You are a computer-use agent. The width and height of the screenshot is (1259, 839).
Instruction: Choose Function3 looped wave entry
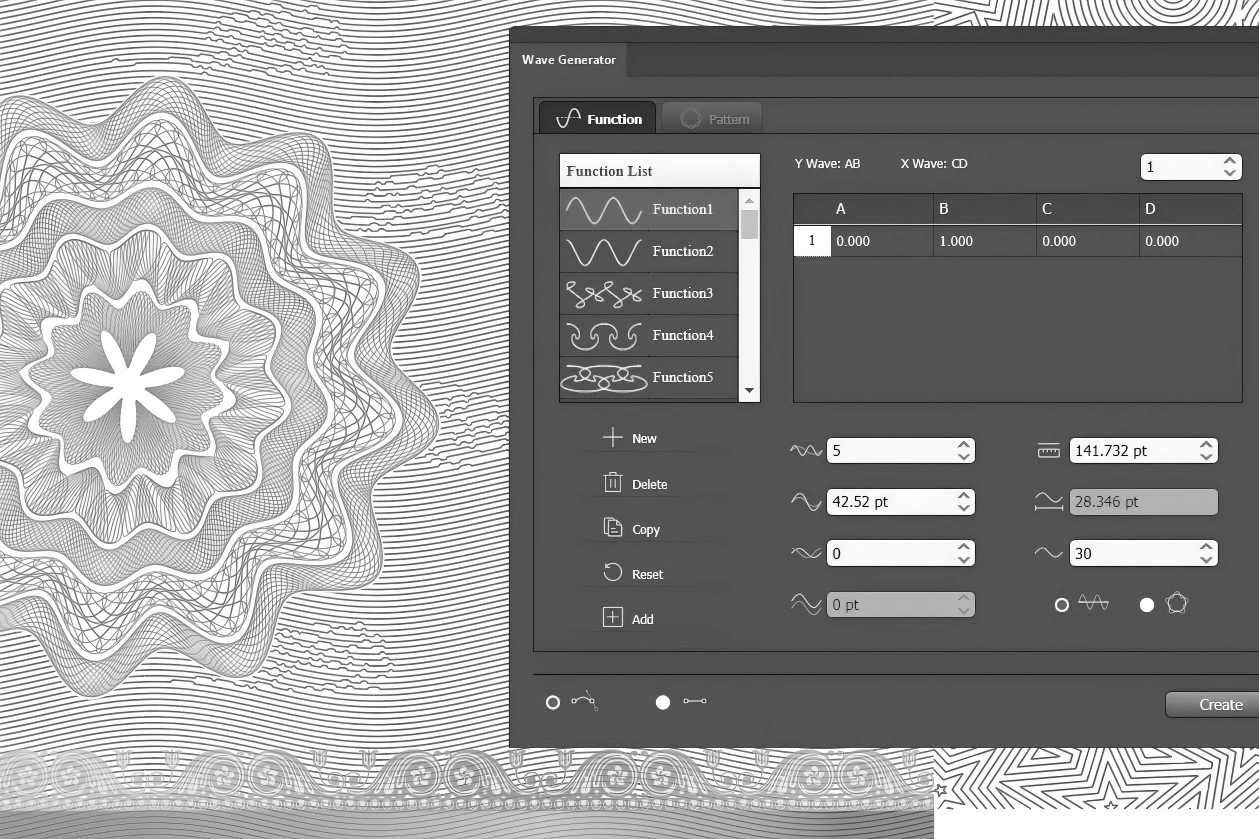click(x=649, y=294)
